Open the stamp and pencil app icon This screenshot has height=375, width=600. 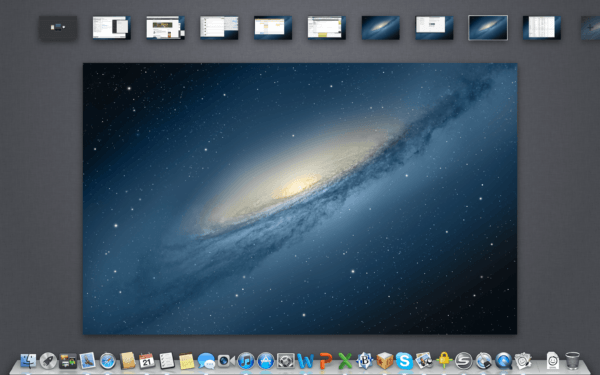click(523, 361)
